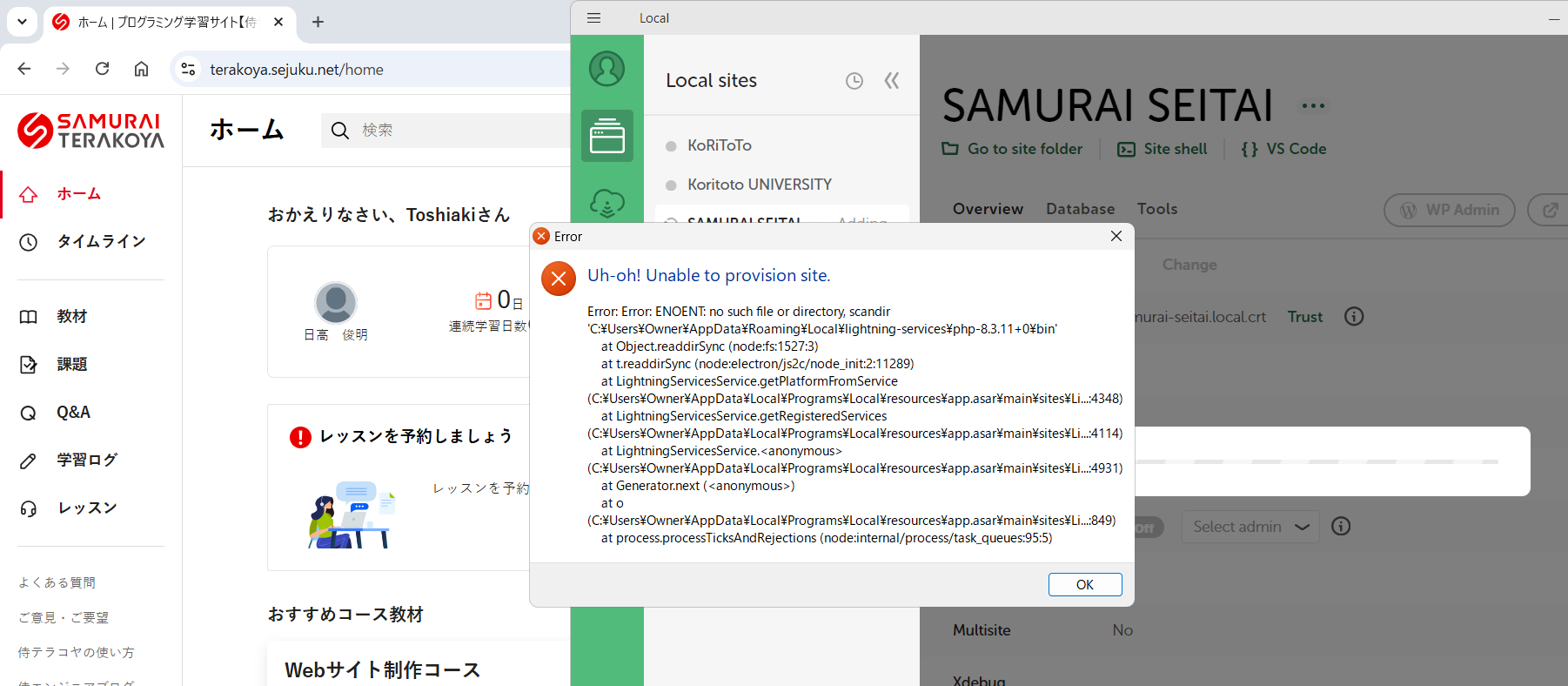
Task: Open 学習ログ in the sidebar
Action: point(87,461)
